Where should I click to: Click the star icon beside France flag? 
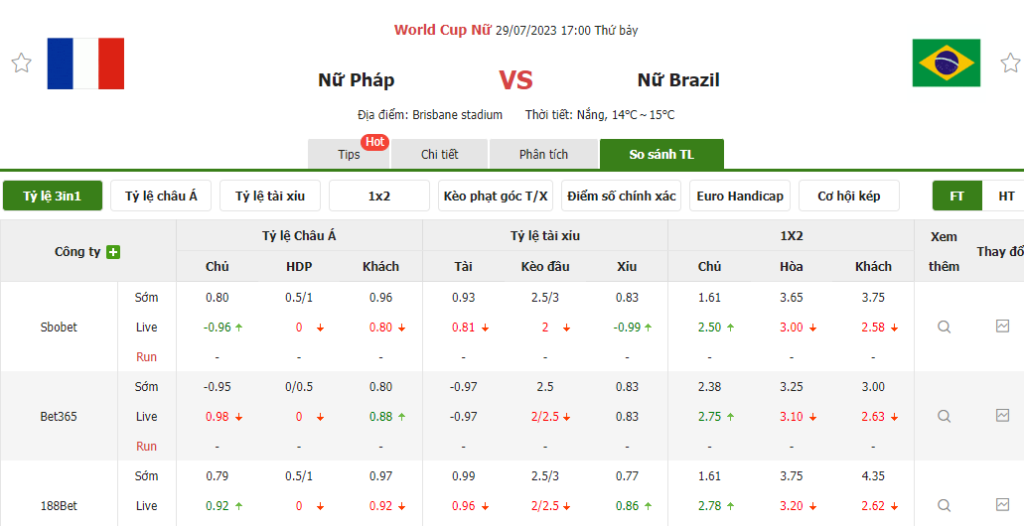coord(21,63)
